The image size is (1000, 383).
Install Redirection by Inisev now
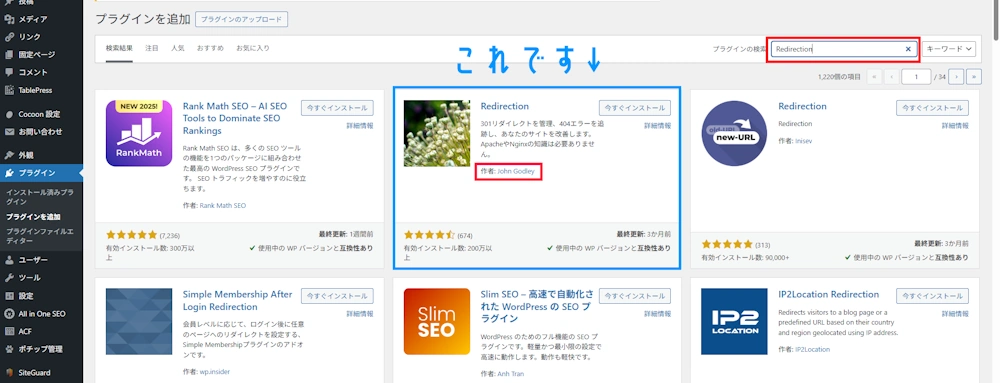(932, 108)
